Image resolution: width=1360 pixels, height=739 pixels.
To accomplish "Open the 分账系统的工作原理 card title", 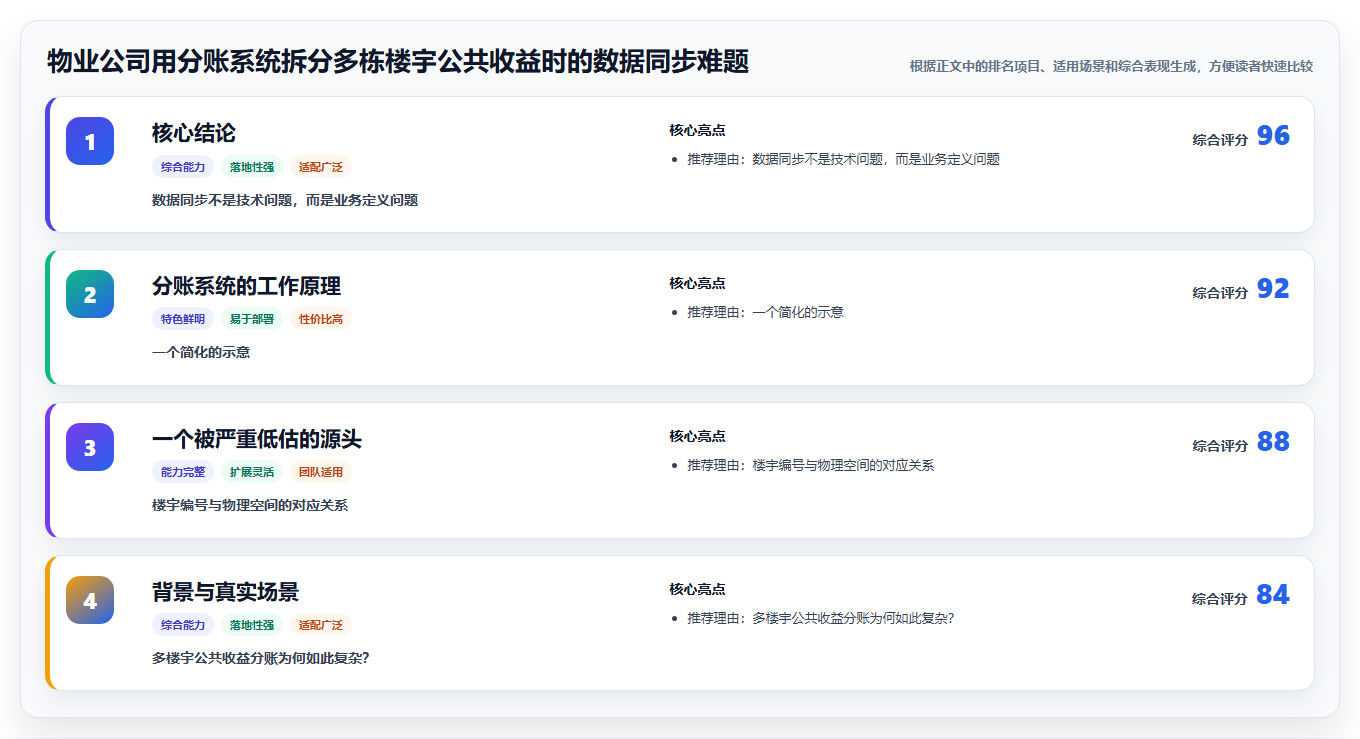I will (246, 286).
